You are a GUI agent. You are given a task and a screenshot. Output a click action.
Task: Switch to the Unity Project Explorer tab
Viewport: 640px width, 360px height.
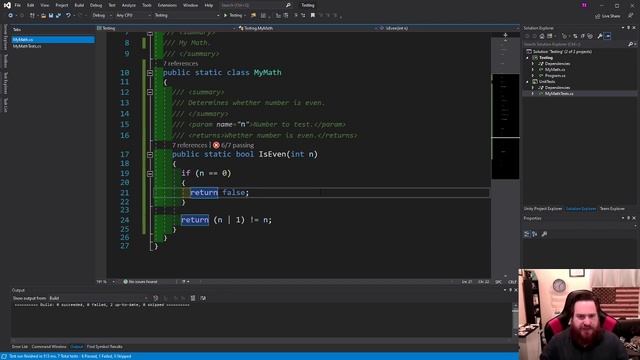[x=543, y=209]
